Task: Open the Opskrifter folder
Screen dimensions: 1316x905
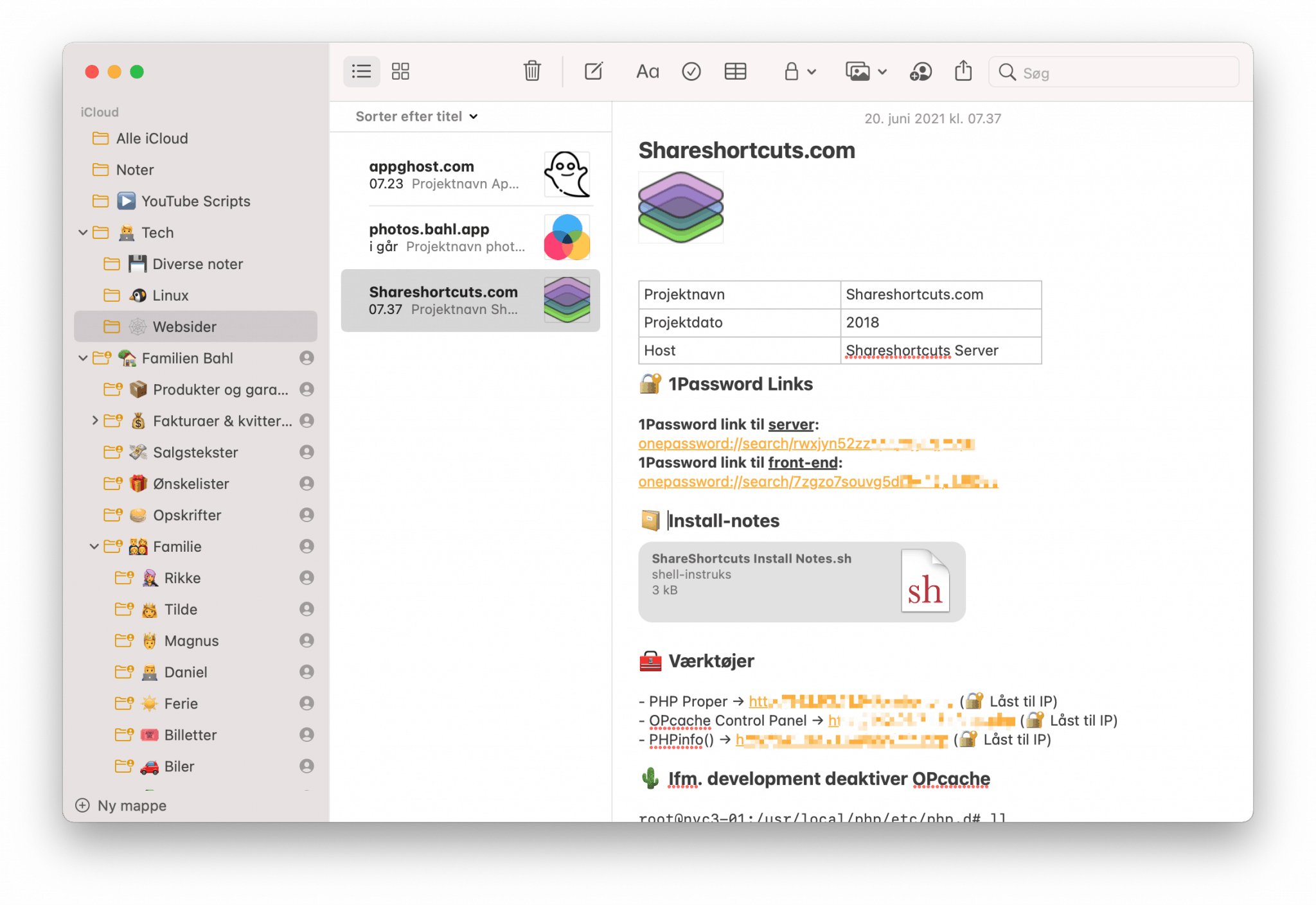Action: tap(196, 516)
